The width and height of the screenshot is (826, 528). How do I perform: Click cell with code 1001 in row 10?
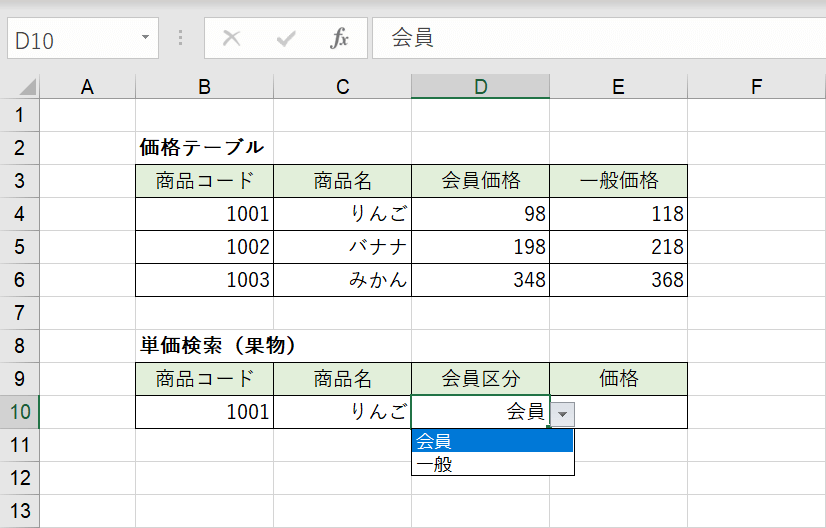[x=204, y=412]
